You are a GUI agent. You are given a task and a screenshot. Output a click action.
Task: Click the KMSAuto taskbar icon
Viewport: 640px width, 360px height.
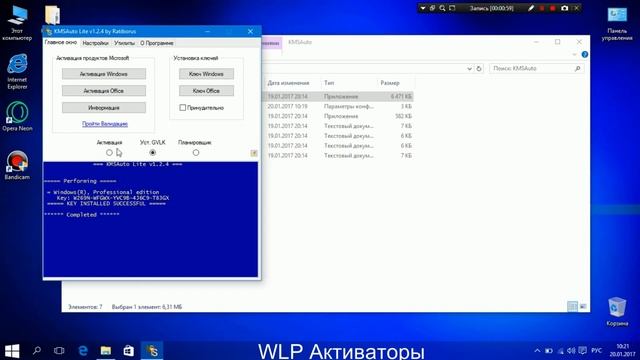pyautogui.click(x=152, y=351)
